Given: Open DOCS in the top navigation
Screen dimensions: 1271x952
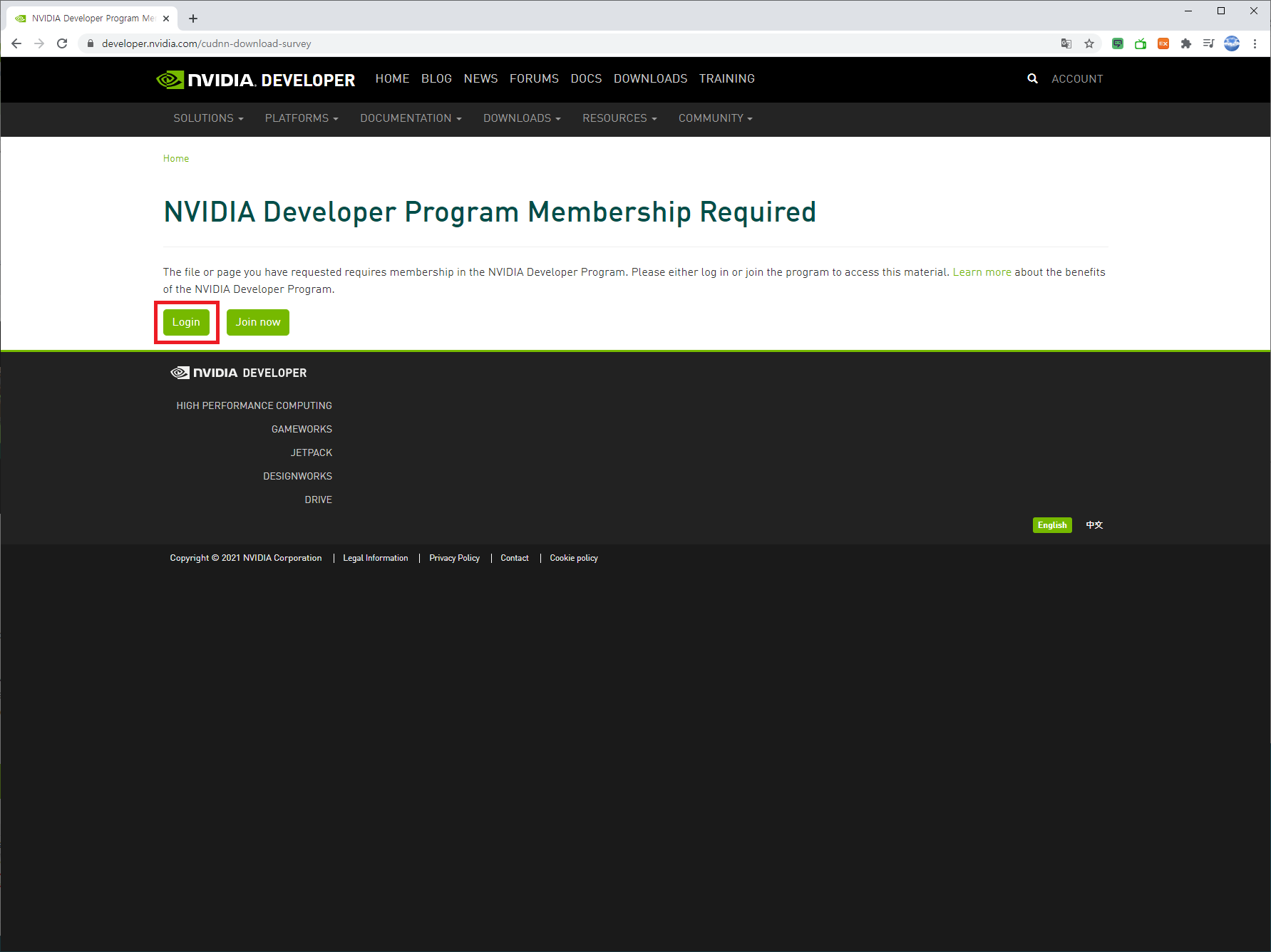Looking at the screenshot, I should pyautogui.click(x=586, y=78).
